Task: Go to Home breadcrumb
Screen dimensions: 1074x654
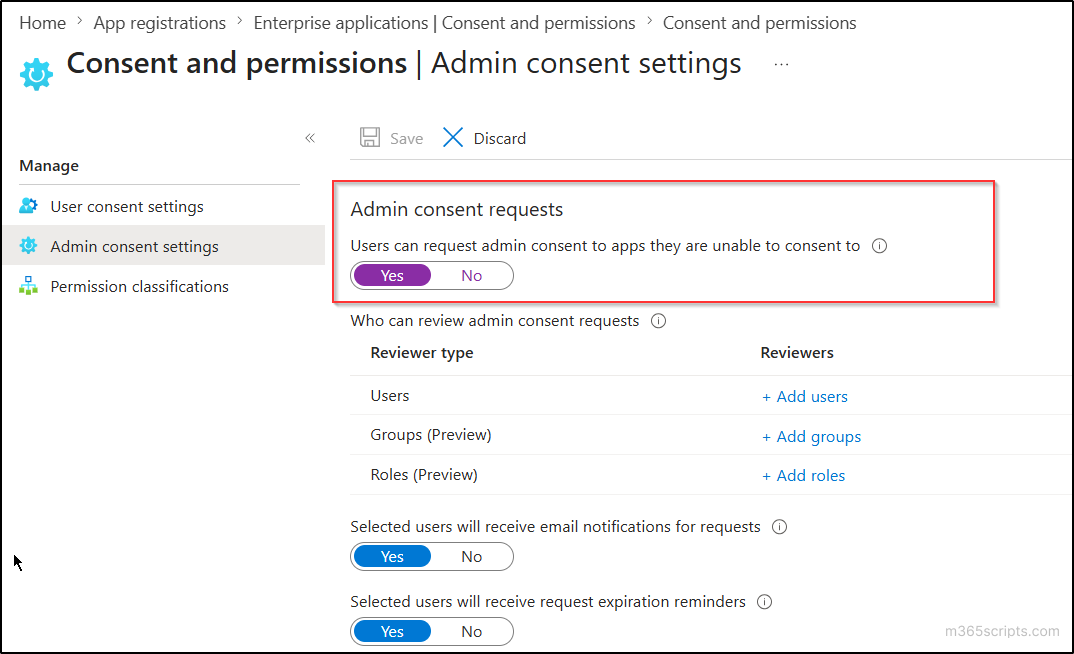Action: 42,23
